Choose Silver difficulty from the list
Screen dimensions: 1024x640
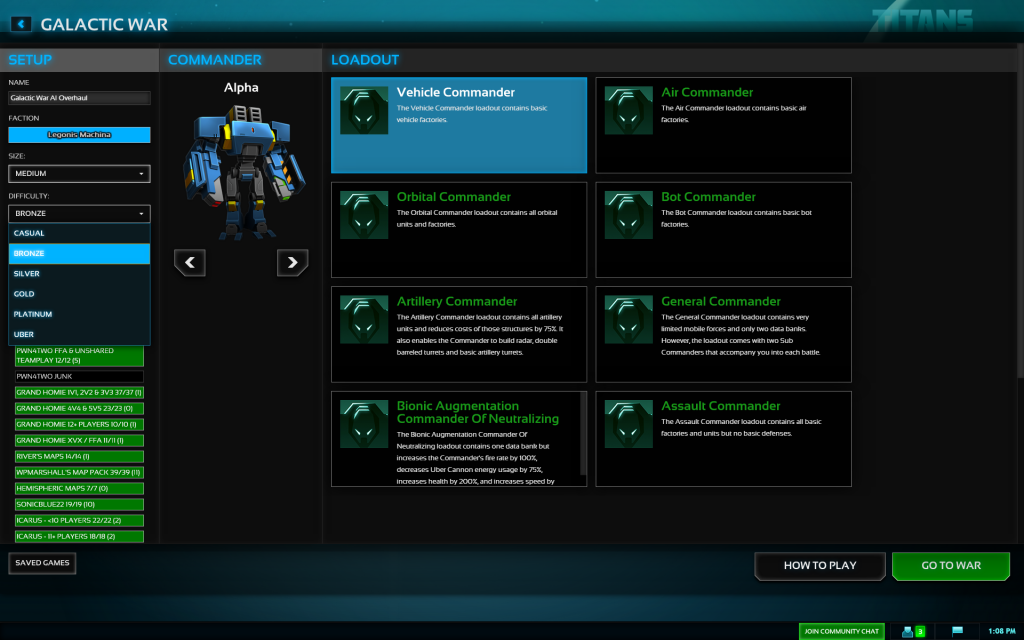click(x=79, y=274)
